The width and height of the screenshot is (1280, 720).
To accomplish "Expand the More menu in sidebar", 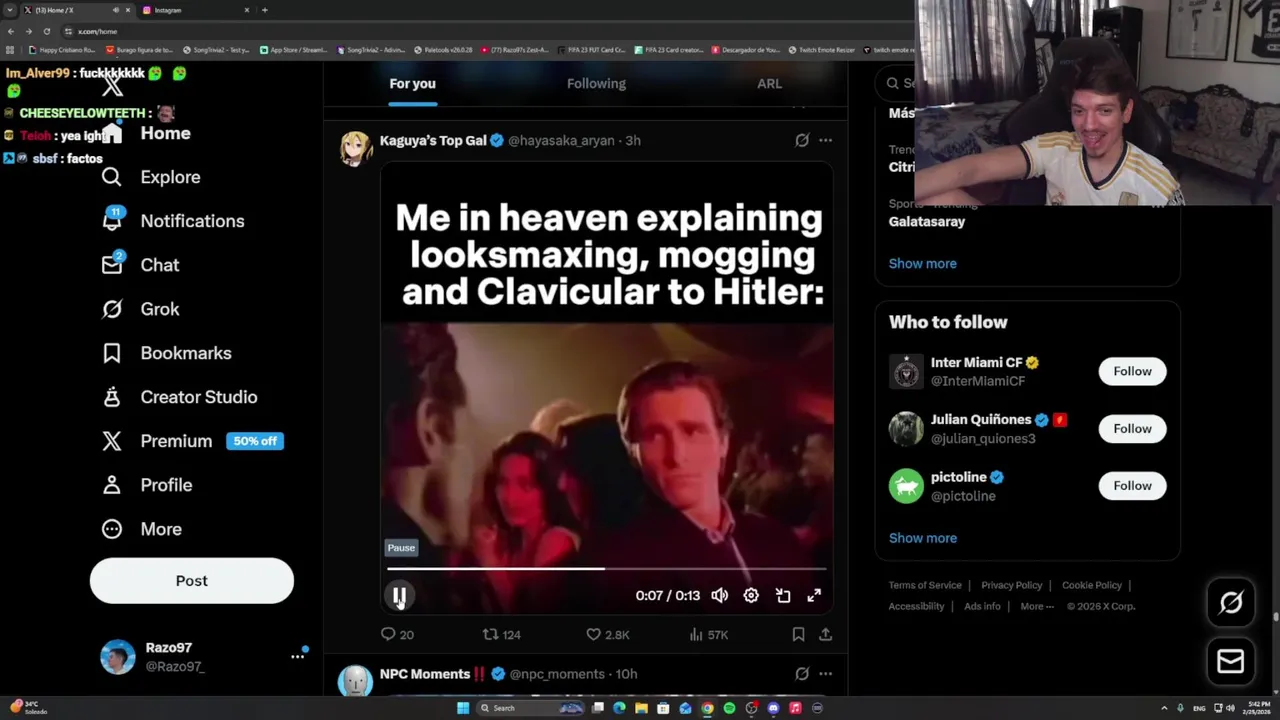I will point(142,529).
